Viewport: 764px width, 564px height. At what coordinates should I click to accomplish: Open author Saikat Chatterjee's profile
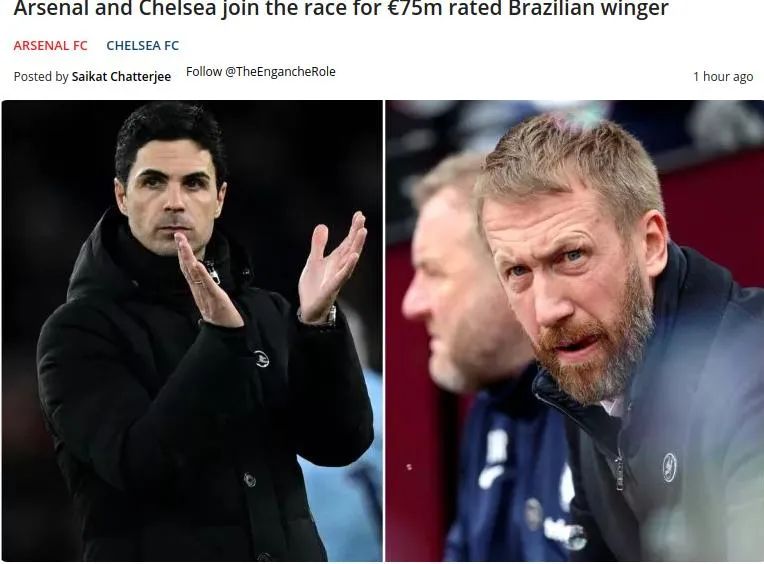point(121,76)
